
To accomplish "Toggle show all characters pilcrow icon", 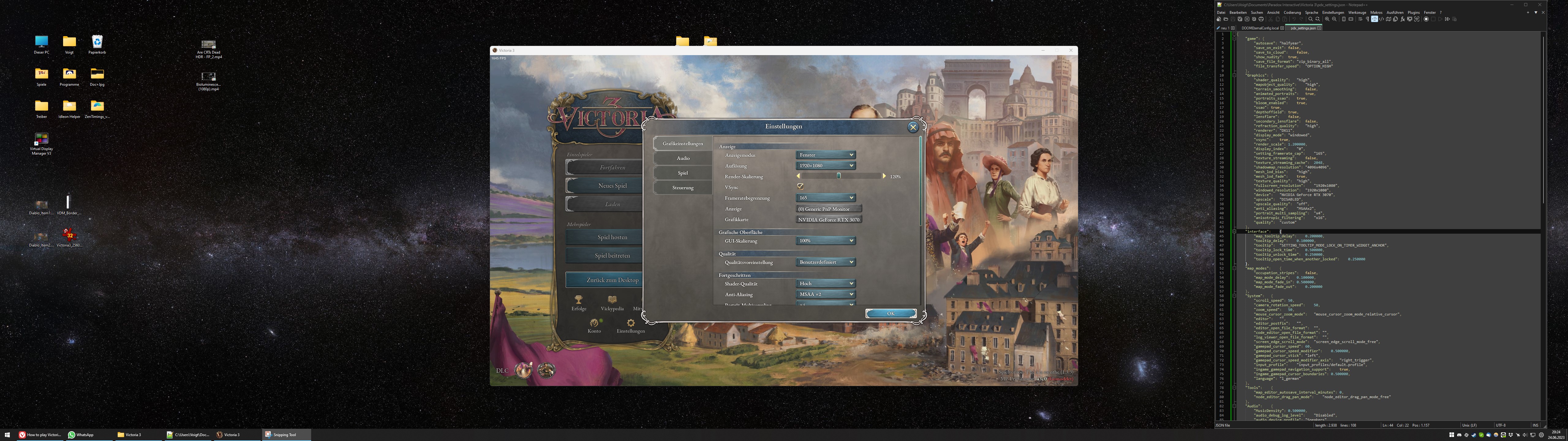I will coord(1368,20).
